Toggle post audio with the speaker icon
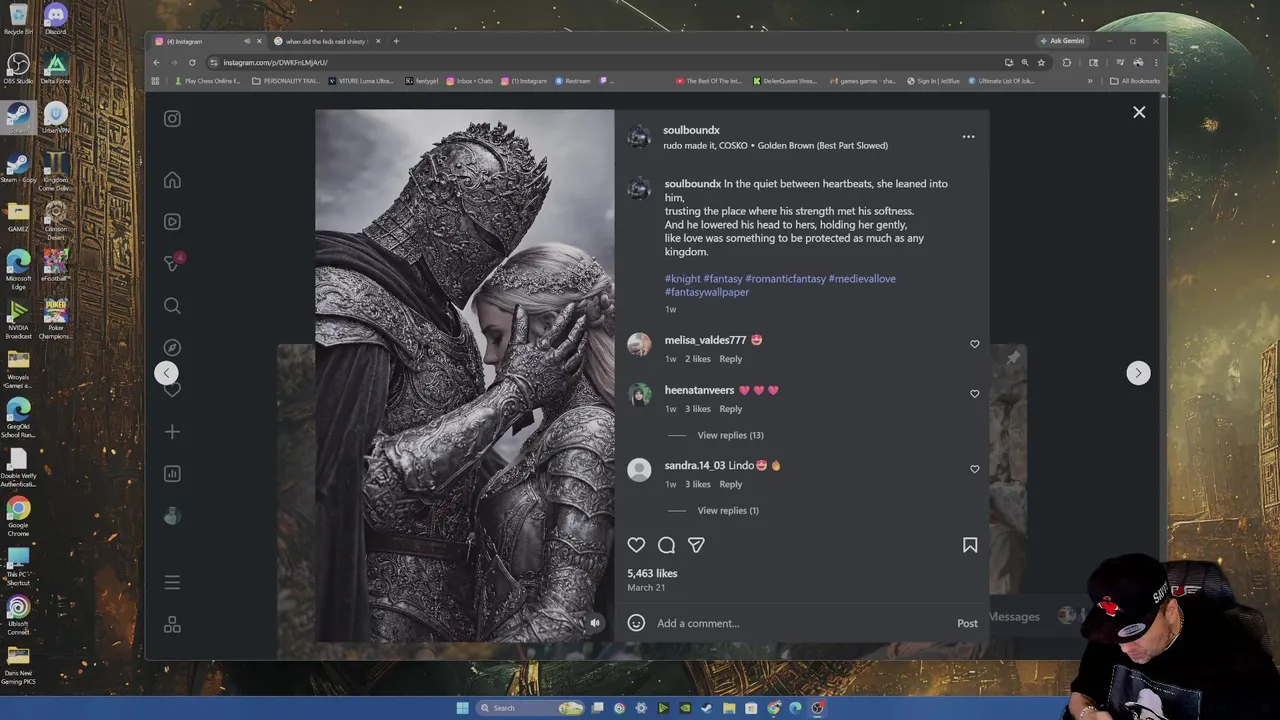 (595, 623)
